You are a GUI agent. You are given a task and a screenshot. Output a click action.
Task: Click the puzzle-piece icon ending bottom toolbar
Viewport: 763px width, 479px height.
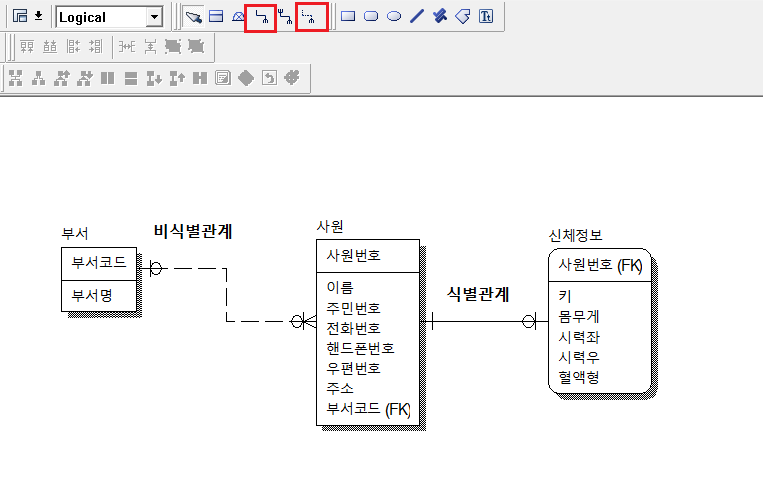(x=292, y=77)
